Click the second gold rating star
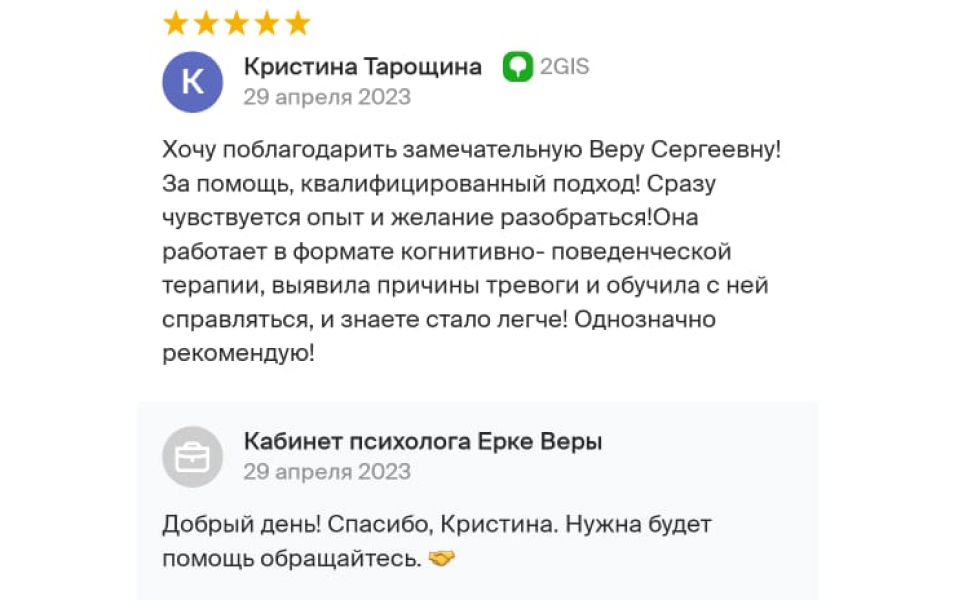 (x=206, y=24)
